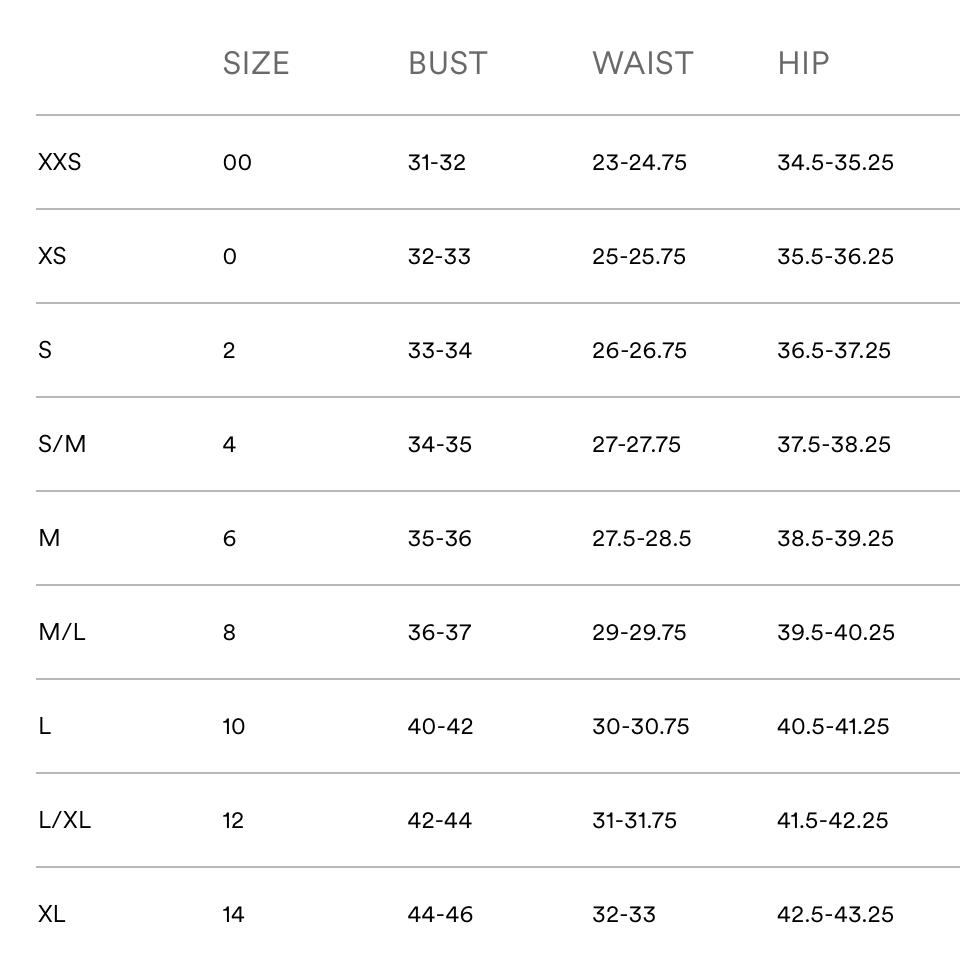Screen dimensions: 972x978
Task: Click numeric size 12 cell
Action: 233,820
